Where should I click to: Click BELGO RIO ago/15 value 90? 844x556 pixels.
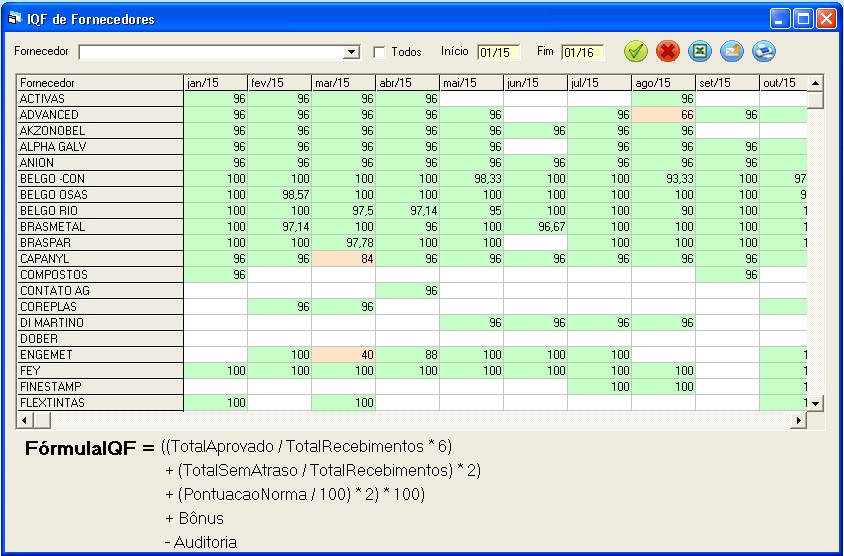tap(664, 210)
